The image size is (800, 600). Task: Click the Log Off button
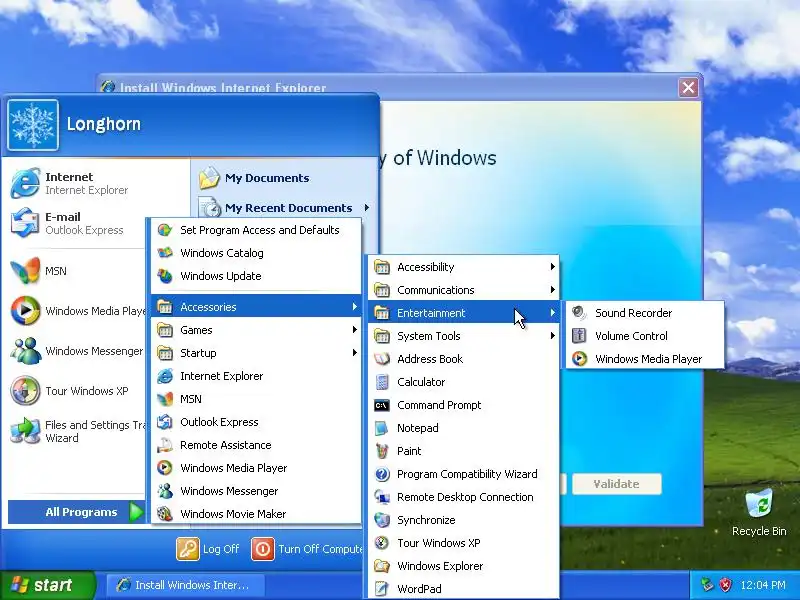(x=208, y=549)
